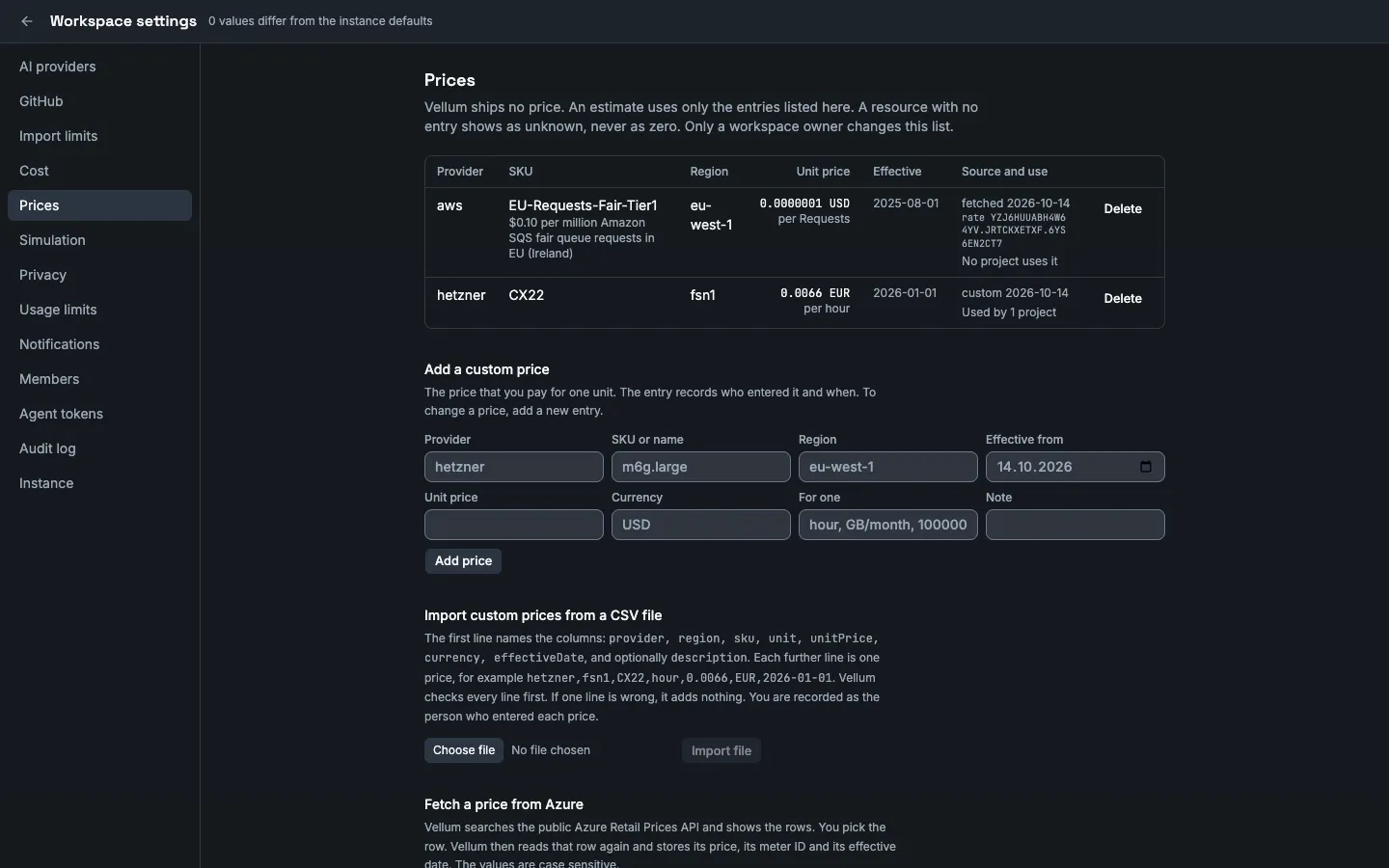The image size is (1389, 868).
Task: Open the Cost settings page
Action: [x=99, y=171]
